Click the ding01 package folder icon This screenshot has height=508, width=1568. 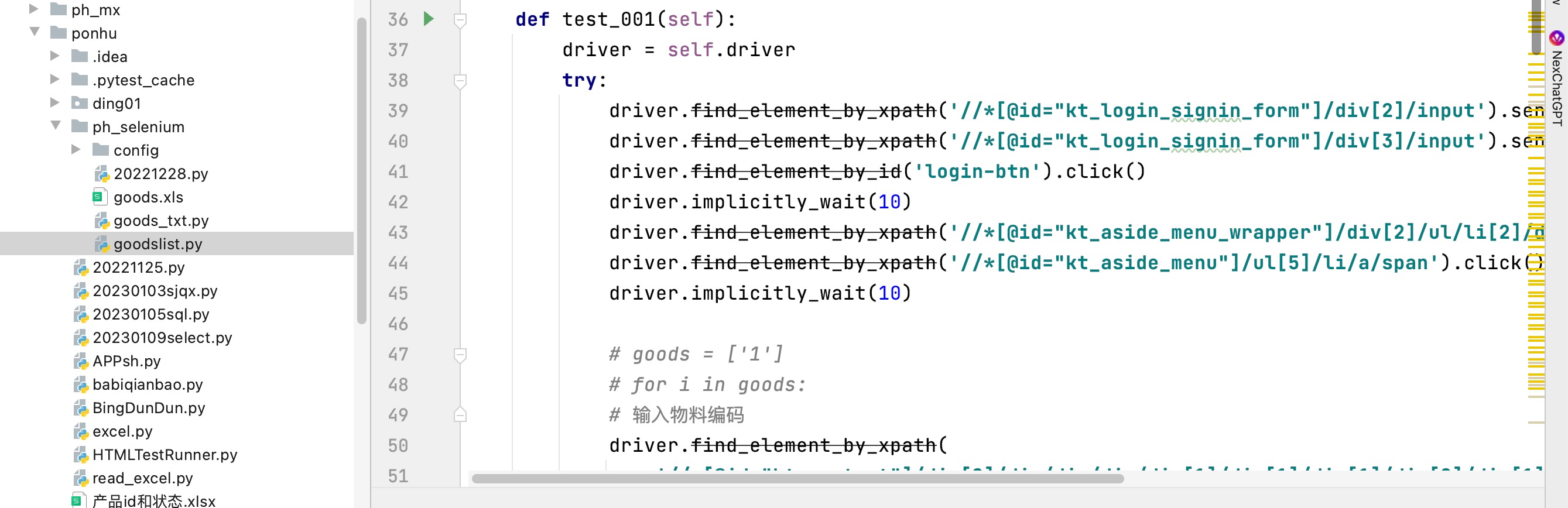tap(80, 103)
